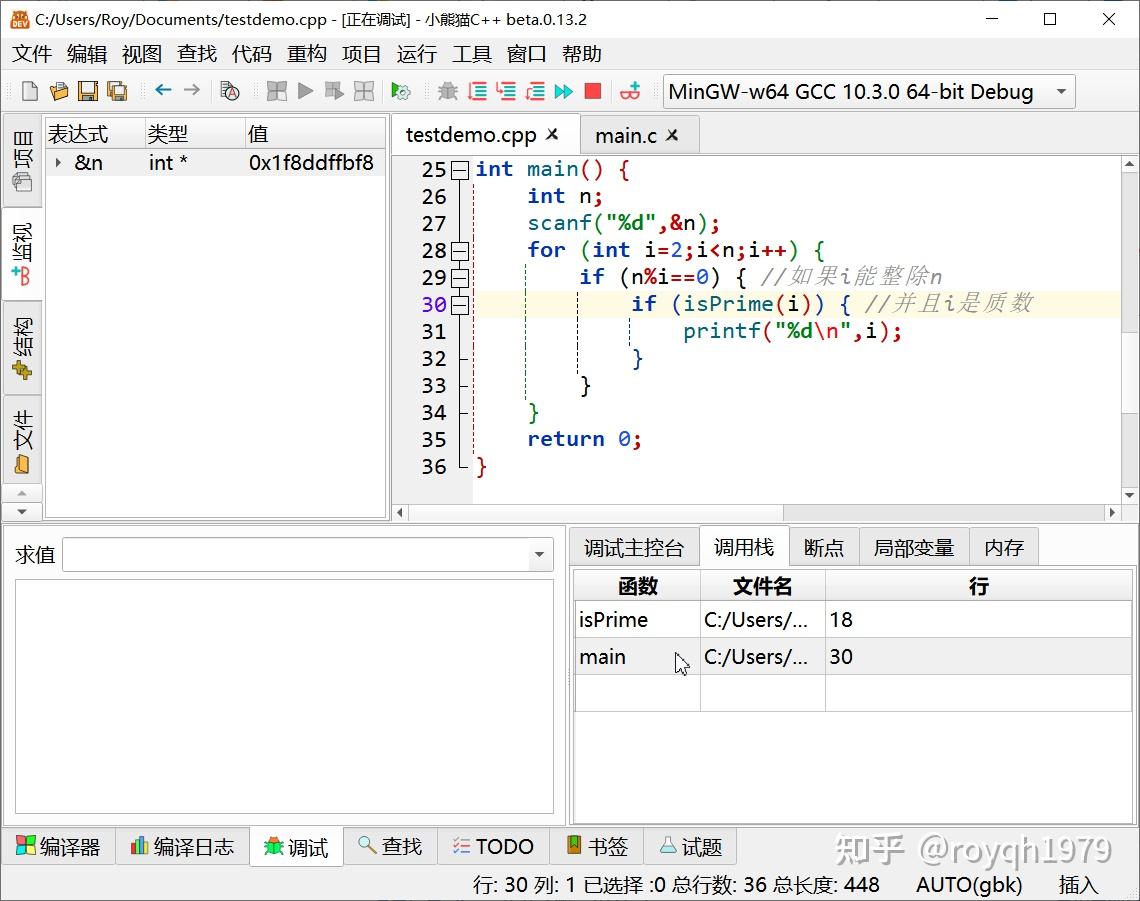Save the current file via toolbar
Viewport: 1140px width, 901px height.
tap(88, 92)
